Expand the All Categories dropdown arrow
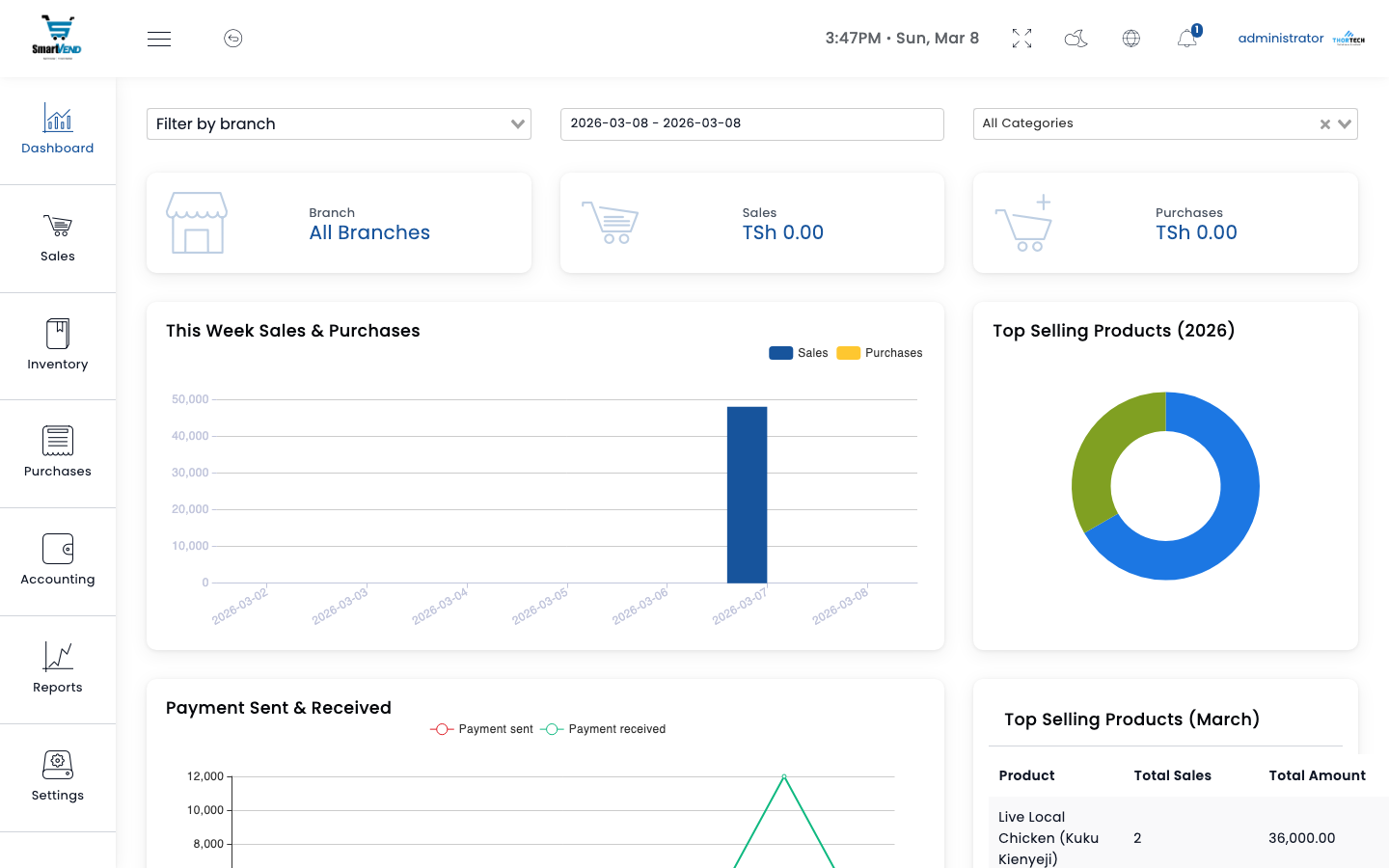Image resolution: width=1389 pixels, height=868 pixels. click(x=1345, y=124)
